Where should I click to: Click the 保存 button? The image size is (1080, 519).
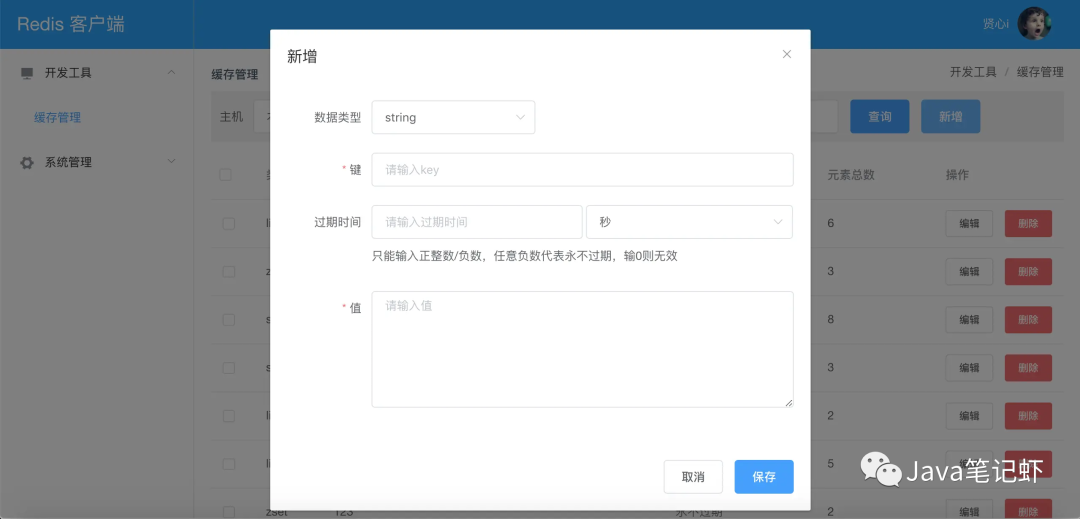coord(764,477)
